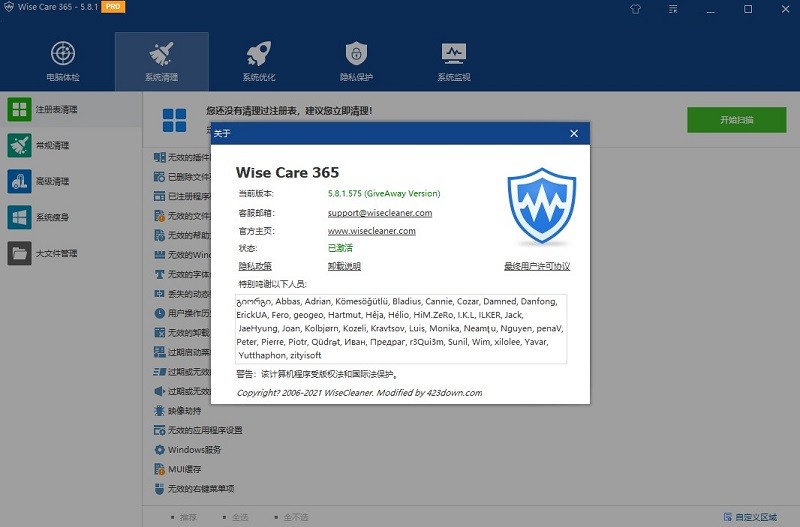
Task: Click the 无效的卸载 item icon
Action: [x=159, y=333]
